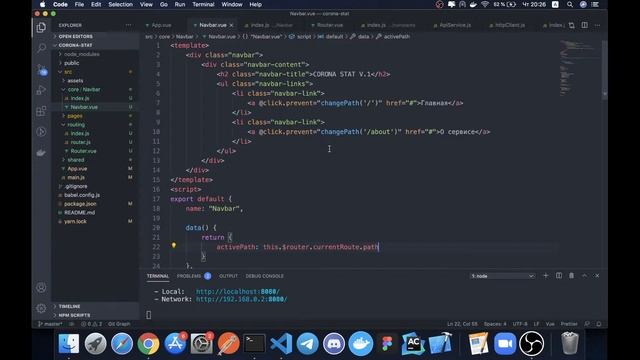Viewport: 640px width, 360px height.
Task: Open the Accounts menu icon
Action: pyautogui.click(x=41, y=287)
